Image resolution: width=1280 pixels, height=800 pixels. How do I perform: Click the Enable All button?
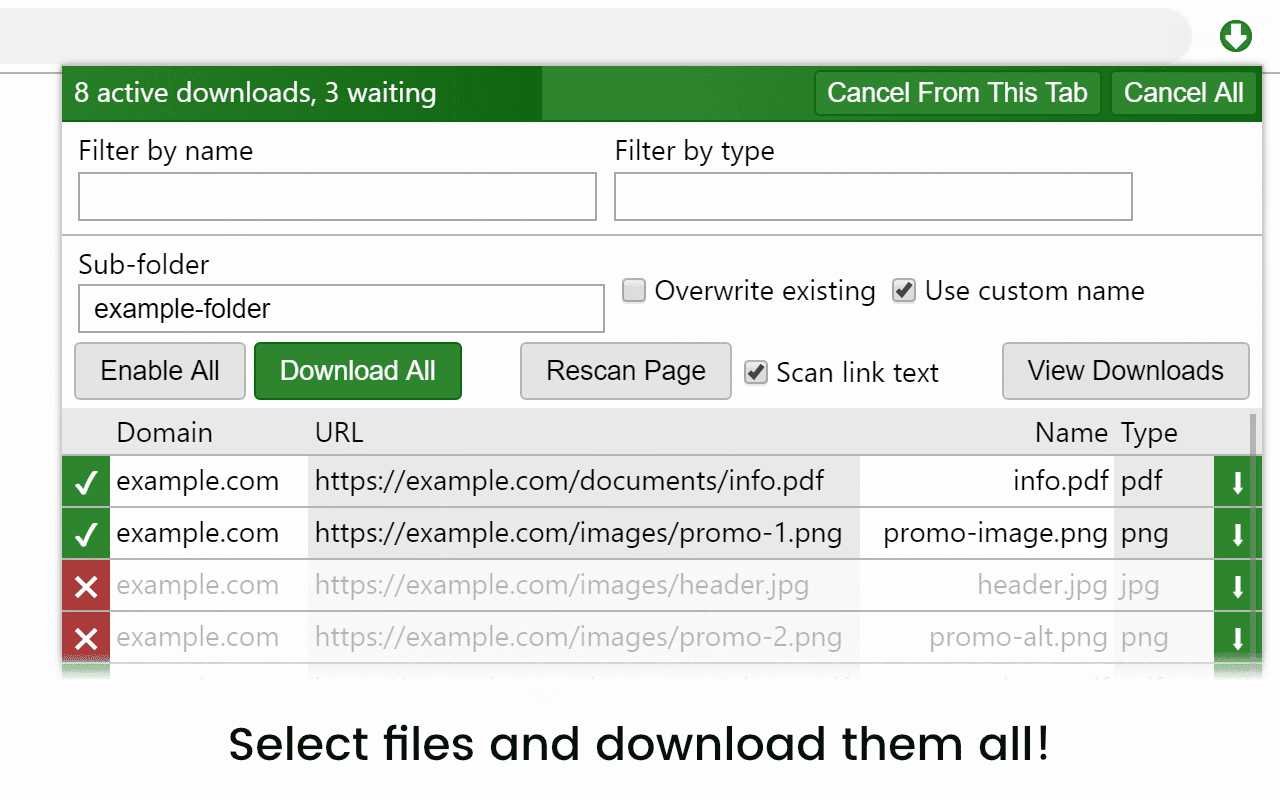pyautogui.click(x=160, y=371)
